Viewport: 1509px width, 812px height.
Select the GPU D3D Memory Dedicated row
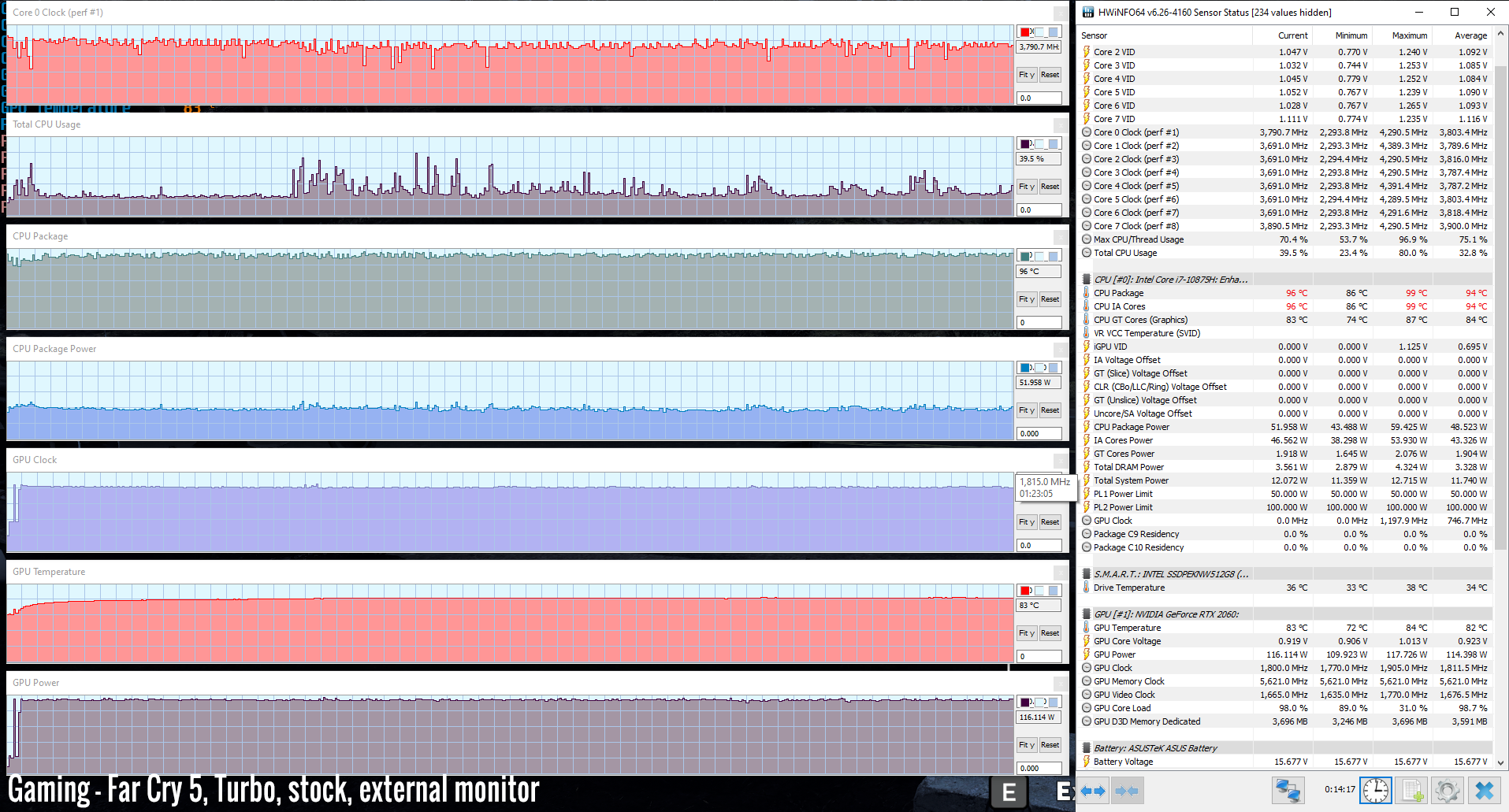1285,721
